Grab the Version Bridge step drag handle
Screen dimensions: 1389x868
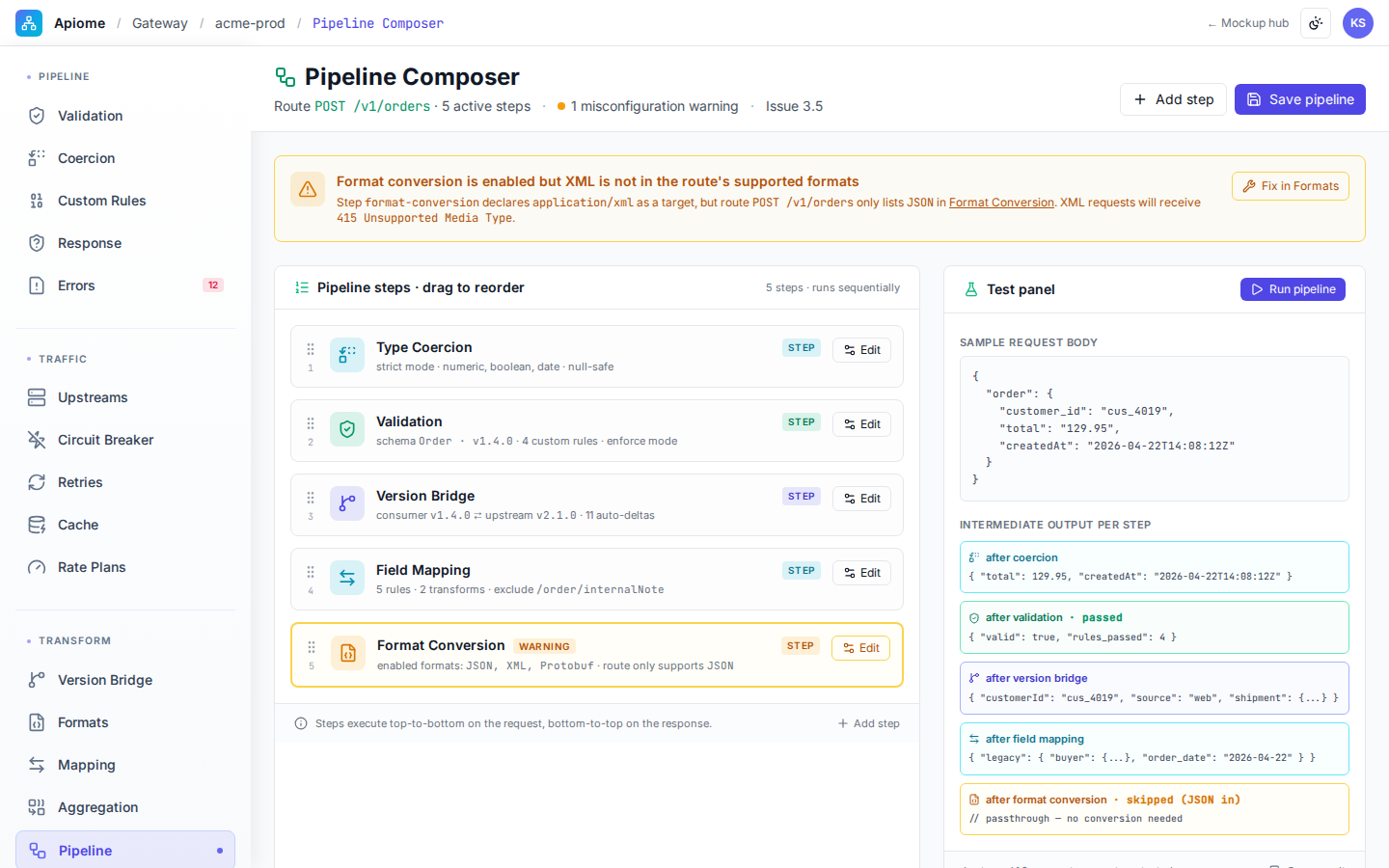point(311,498)
